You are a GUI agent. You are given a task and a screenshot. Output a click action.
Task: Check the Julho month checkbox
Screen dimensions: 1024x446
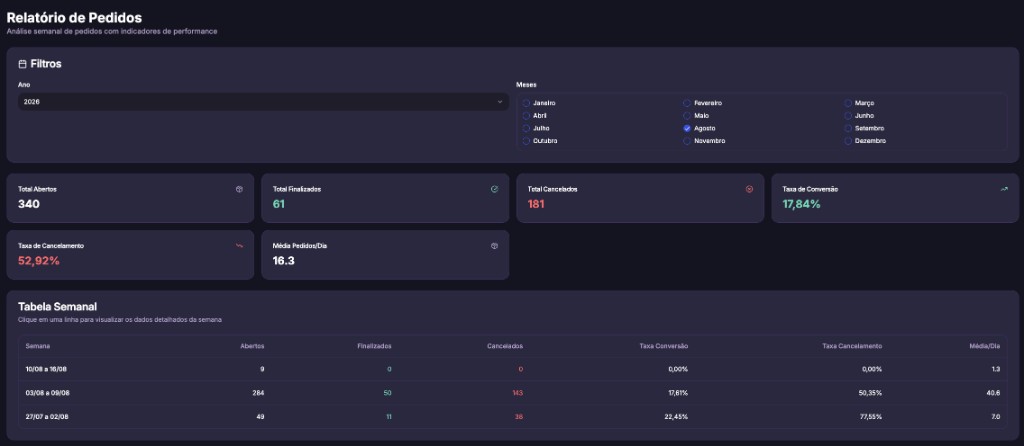coord(526,128)
